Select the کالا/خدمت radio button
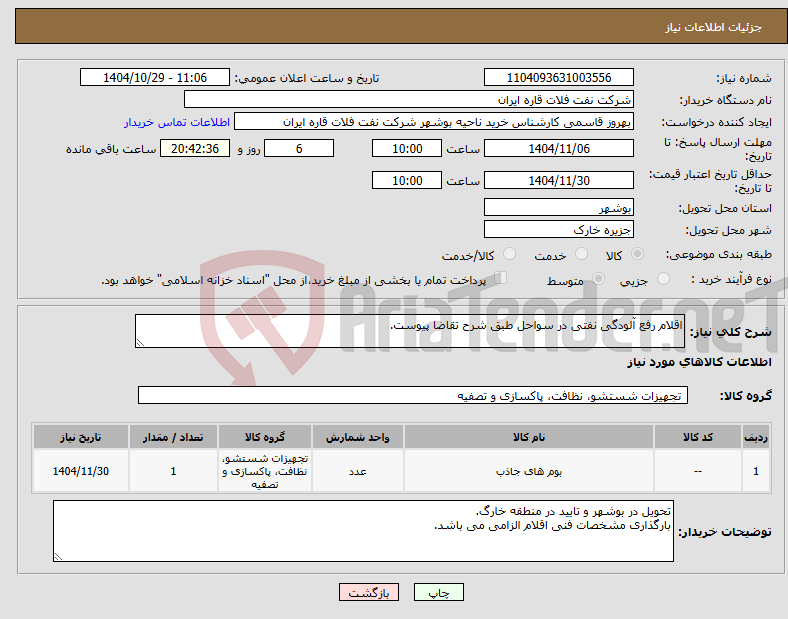Image resolution: width=788 pixels, height=619 pixels. pos(510,254)
